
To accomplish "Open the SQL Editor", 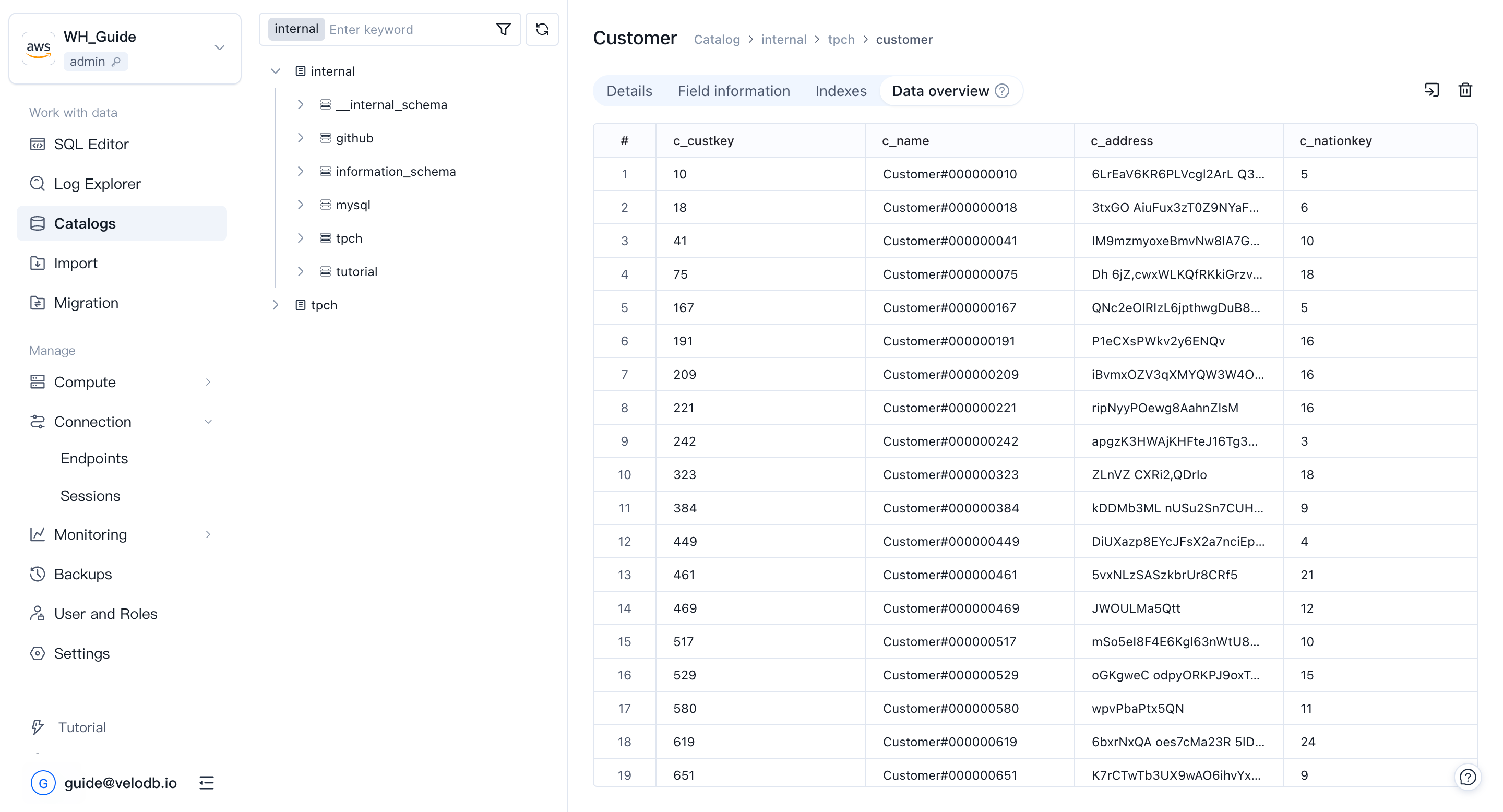I will click(x=91, y=144).
